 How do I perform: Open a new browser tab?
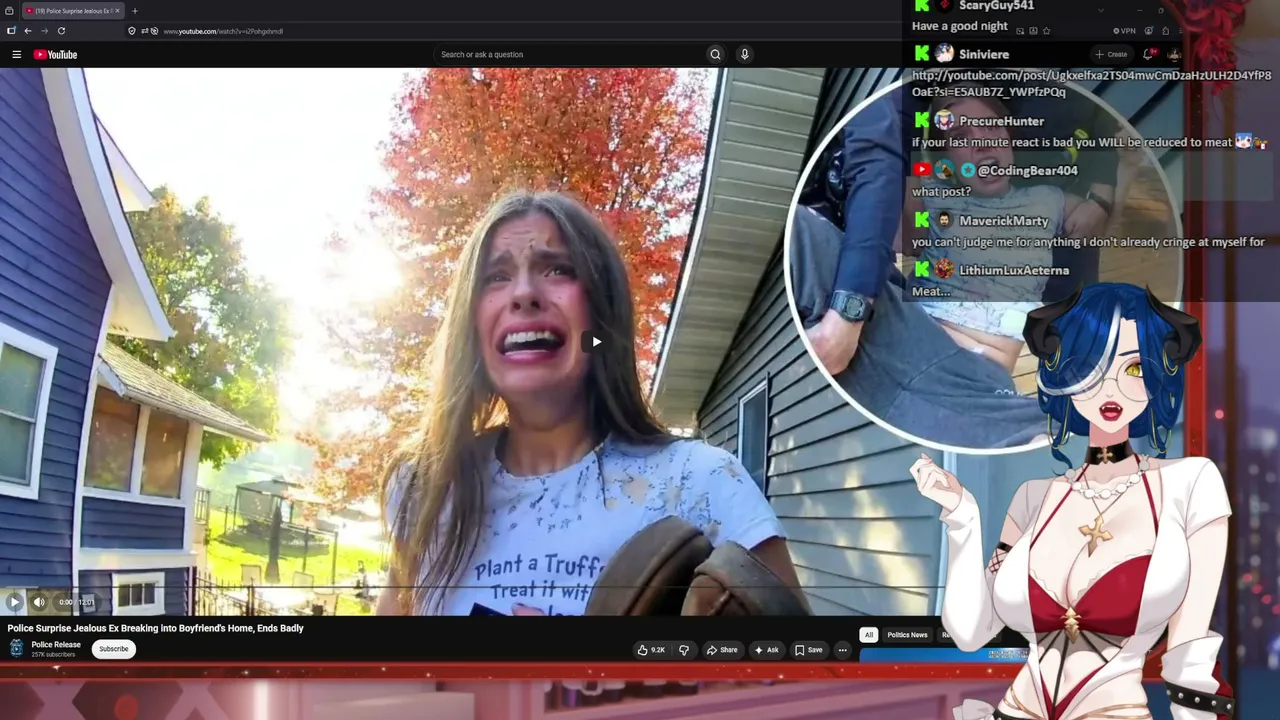coord(135,11)
